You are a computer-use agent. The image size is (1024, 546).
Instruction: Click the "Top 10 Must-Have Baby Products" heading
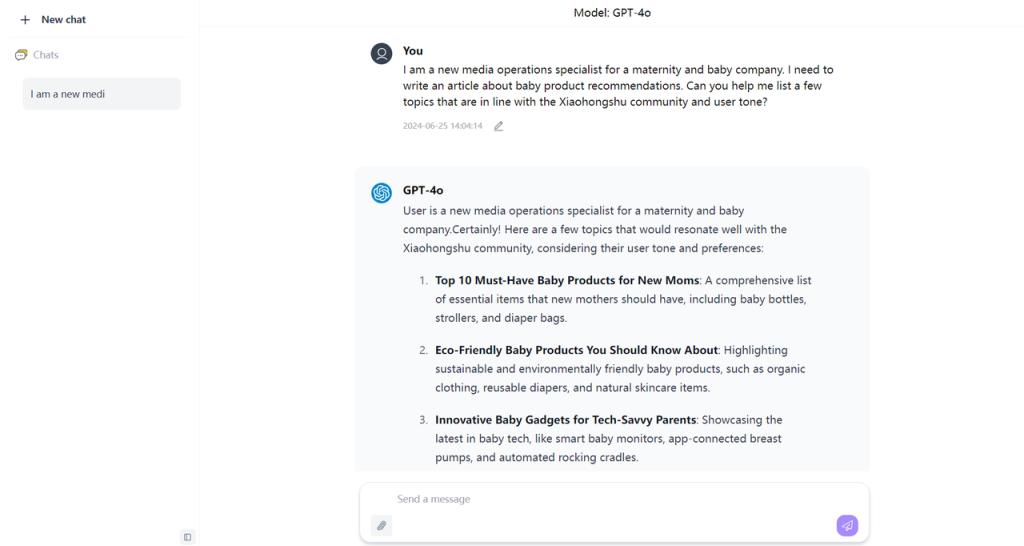coord(567,281)
